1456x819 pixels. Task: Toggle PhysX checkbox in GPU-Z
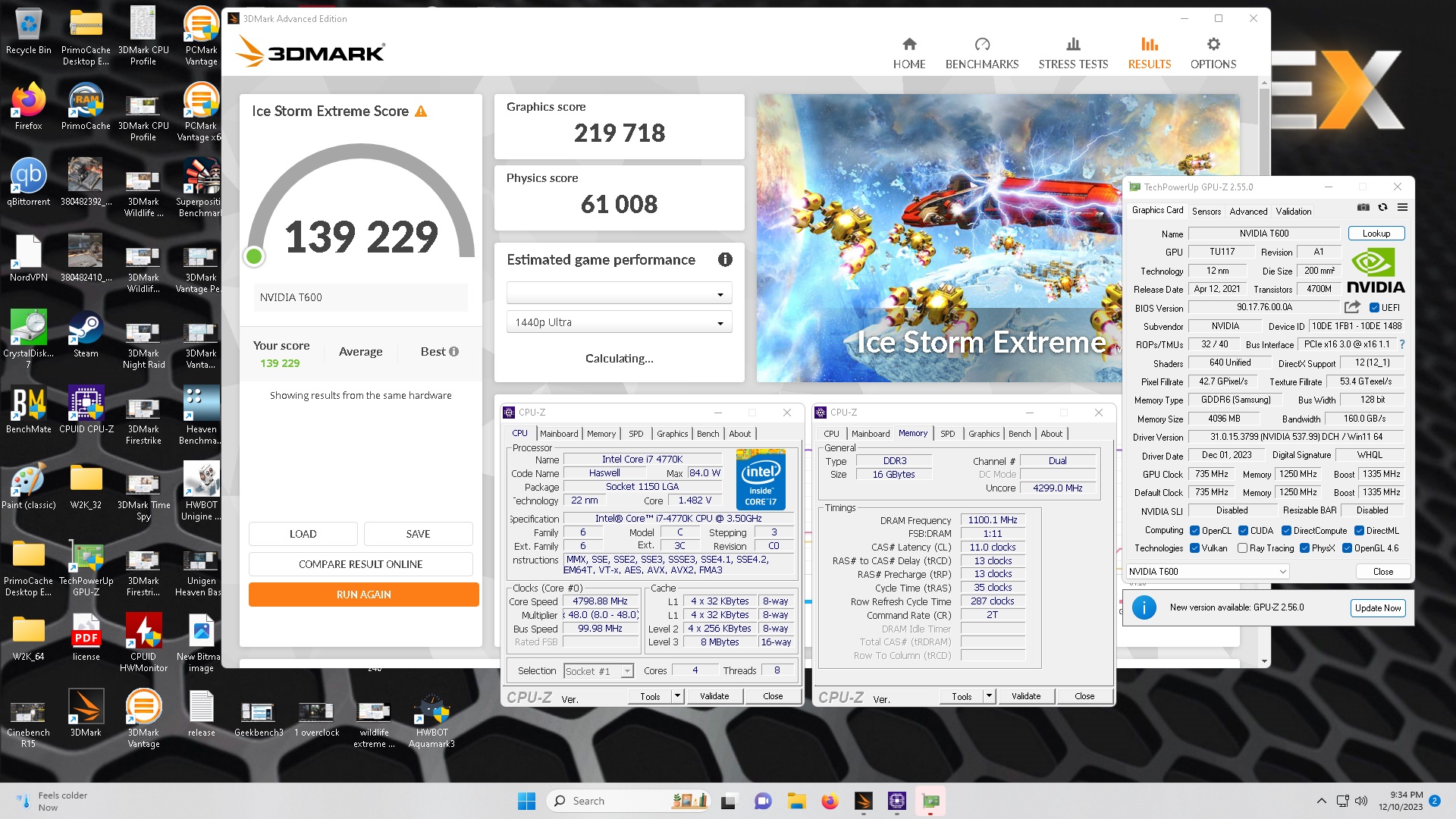tap(1304, 548)
